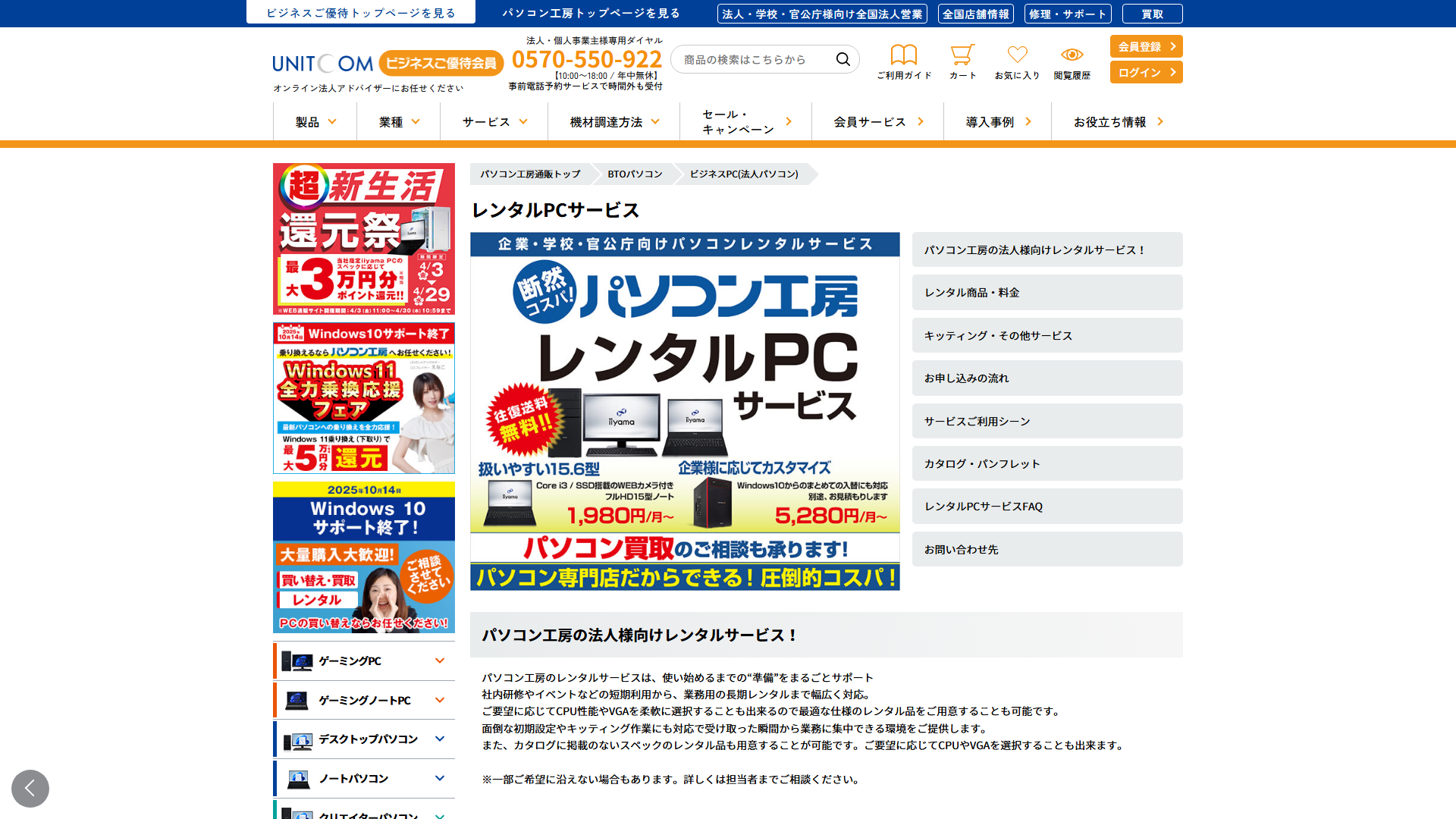Expand the ゲーミングPC category chevron

[x=439, y=661]
